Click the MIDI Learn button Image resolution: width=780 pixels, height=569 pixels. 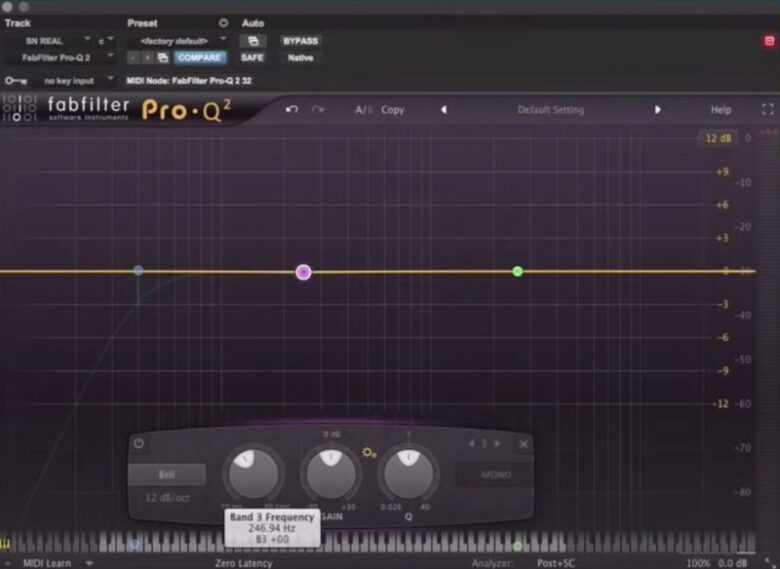click(x=47, y=563)
